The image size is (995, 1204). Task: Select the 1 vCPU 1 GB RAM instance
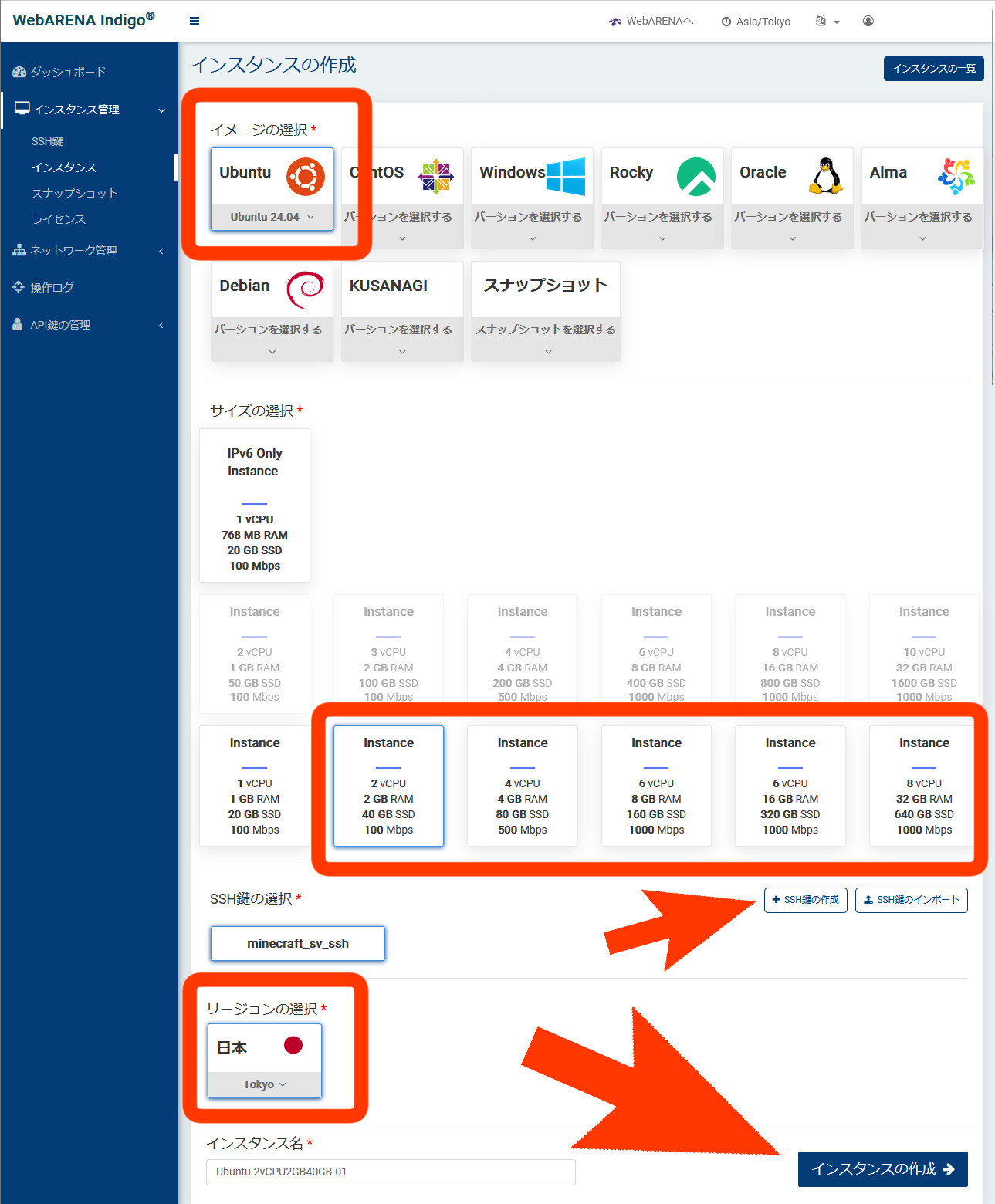tap(255, 786)
